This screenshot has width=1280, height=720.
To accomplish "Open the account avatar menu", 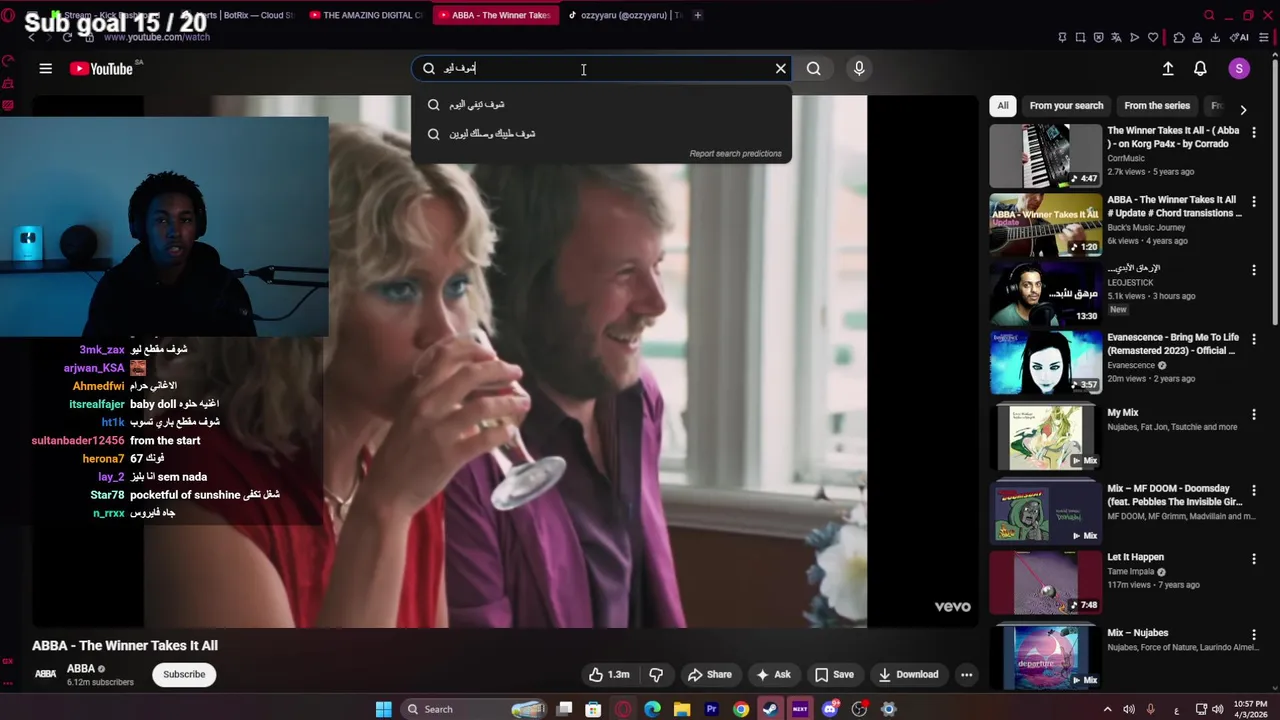I will [x=1239, y=68].
